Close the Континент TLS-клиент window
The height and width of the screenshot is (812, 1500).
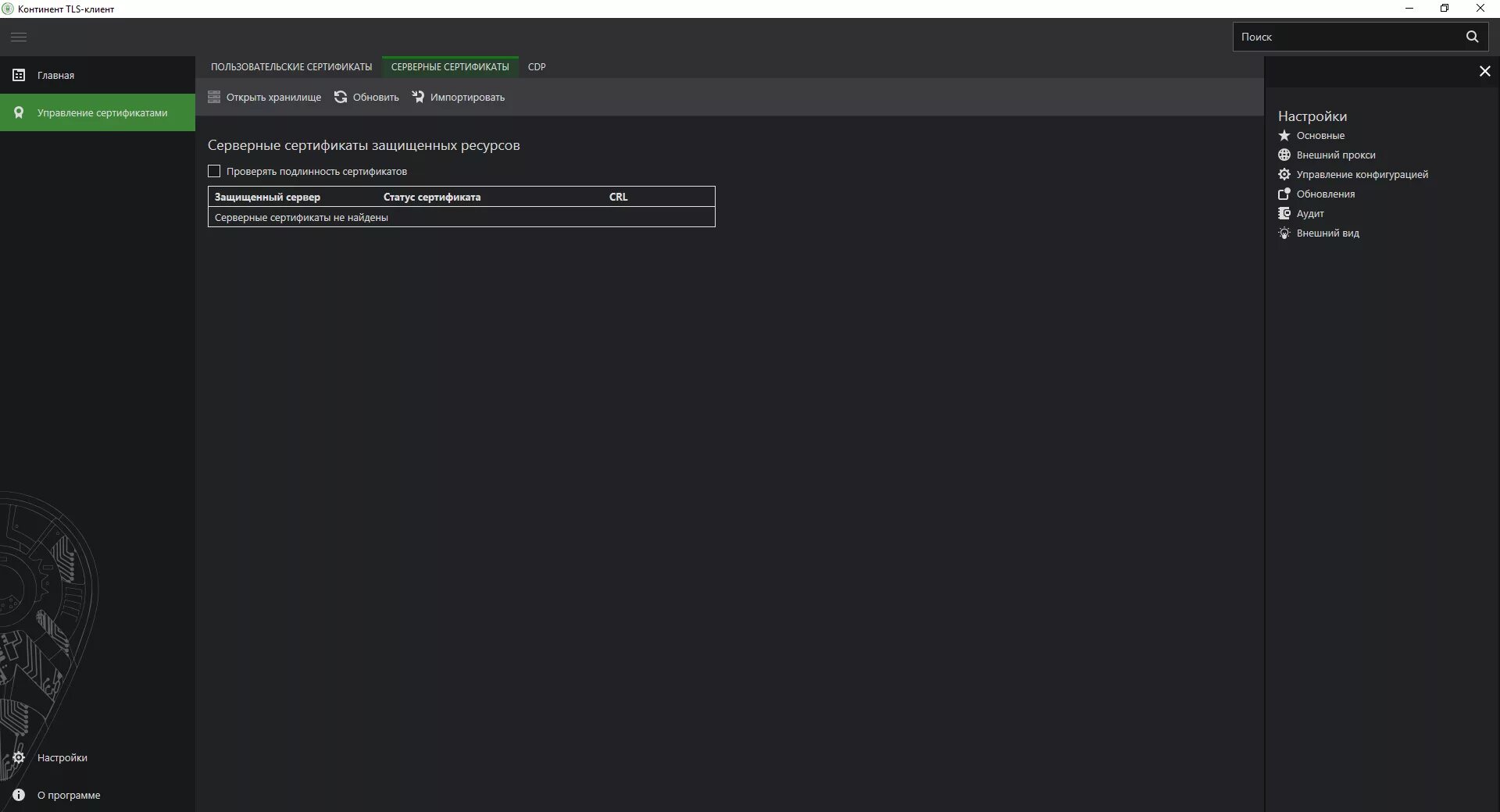tap(1480, 9)
